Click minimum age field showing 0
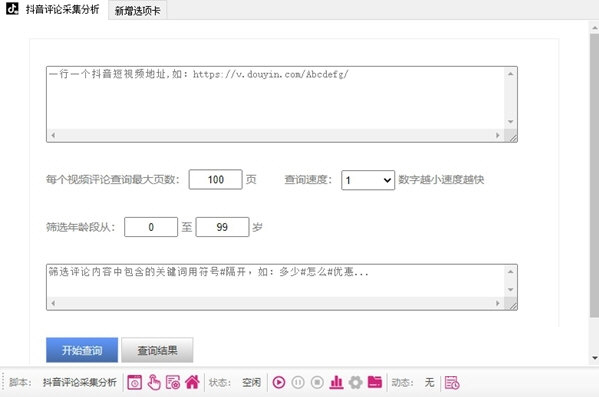 coord(151,227)
